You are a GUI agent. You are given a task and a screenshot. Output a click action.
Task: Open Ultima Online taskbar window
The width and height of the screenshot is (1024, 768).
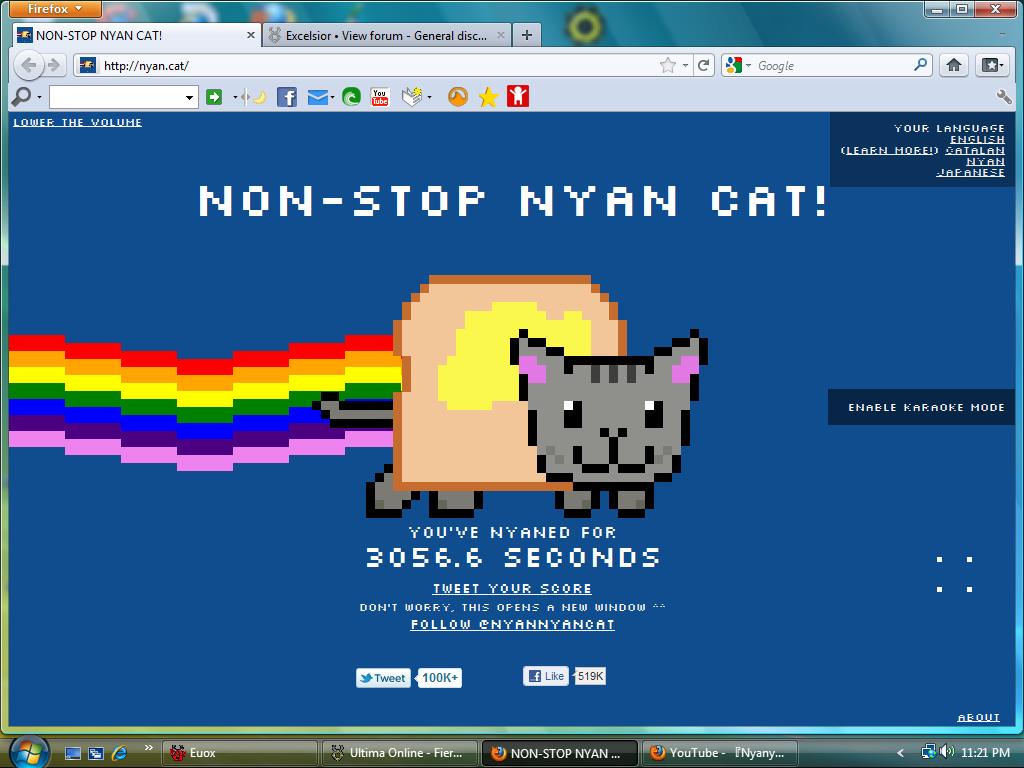tap(400, 753)
